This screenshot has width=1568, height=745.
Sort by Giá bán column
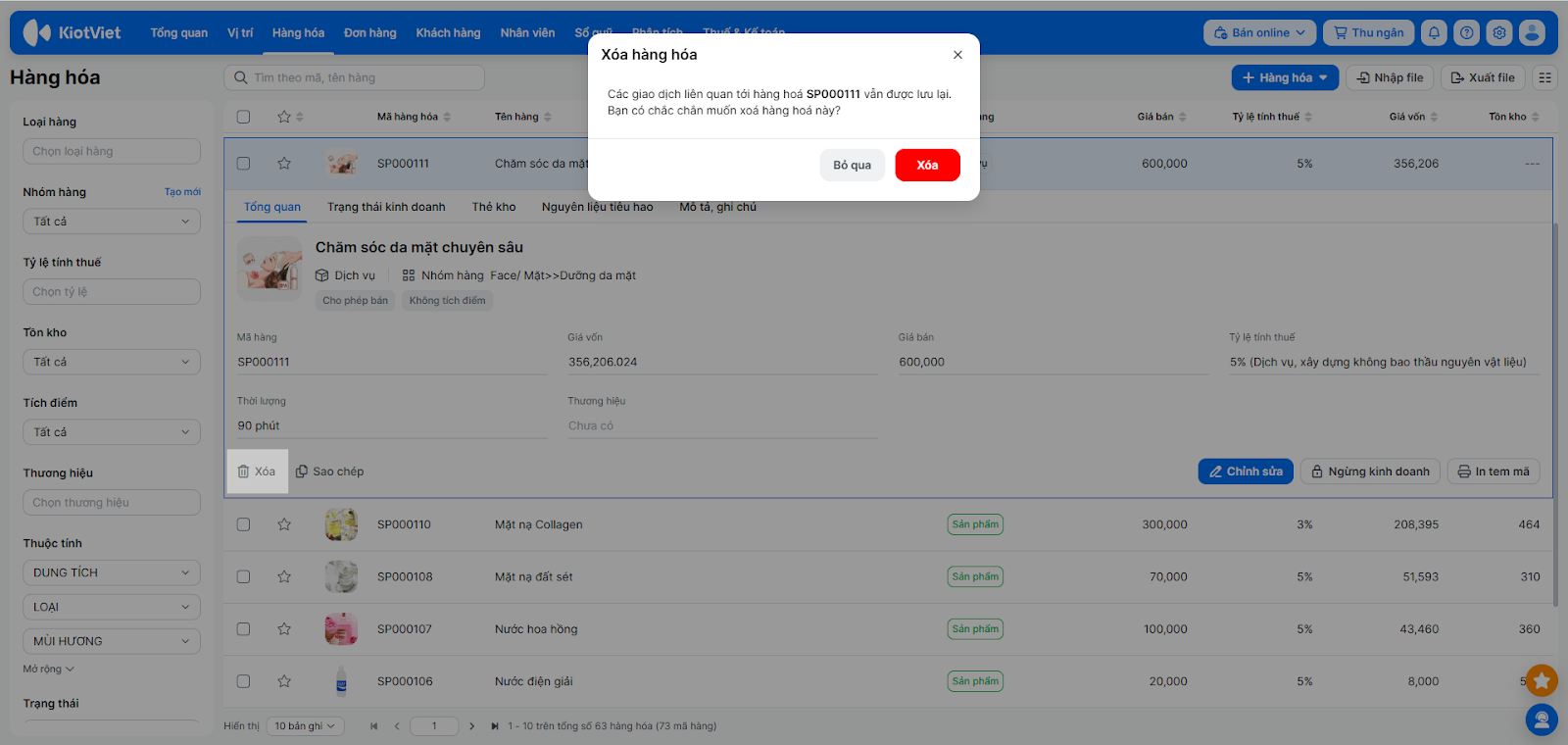tap(1161, 117)
